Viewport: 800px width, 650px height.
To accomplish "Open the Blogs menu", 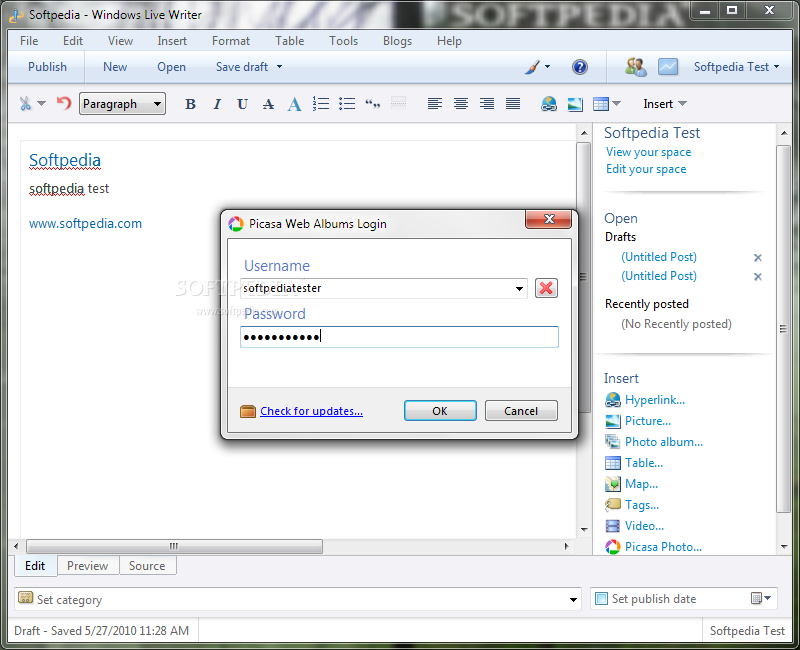I will tap(397, 41).
